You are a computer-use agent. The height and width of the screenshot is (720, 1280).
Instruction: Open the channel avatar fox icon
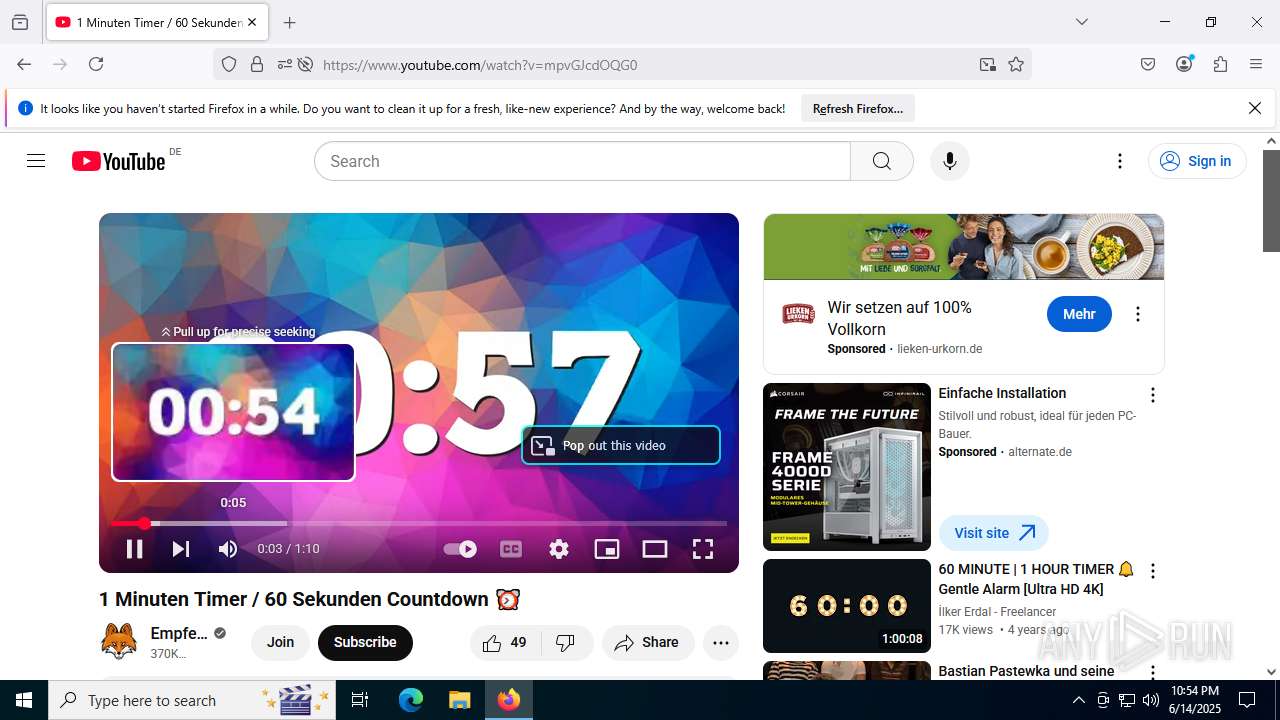click(119, 641)
